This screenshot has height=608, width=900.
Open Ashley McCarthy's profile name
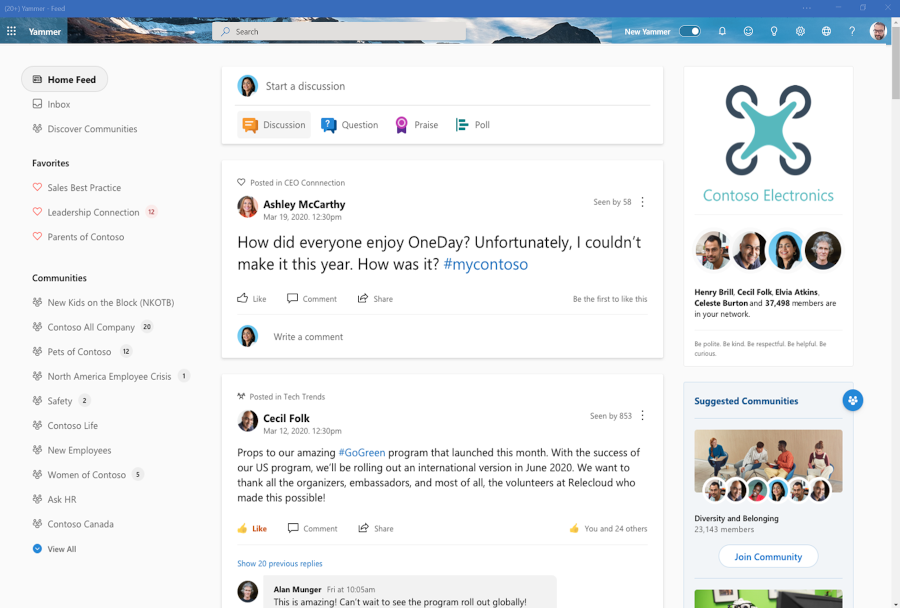pyautogui.click(x=304, y=204)
